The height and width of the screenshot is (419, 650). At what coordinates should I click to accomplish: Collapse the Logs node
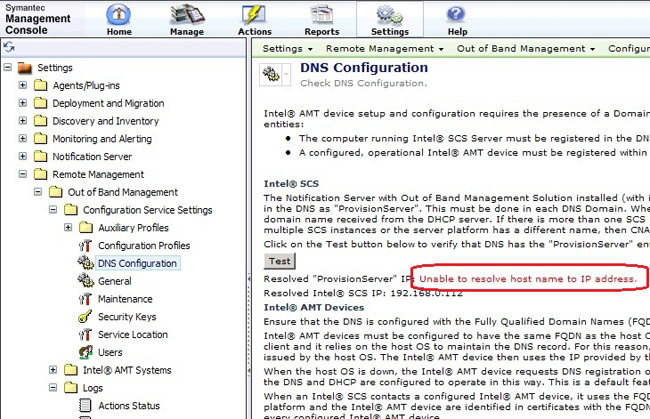(53, 388)
